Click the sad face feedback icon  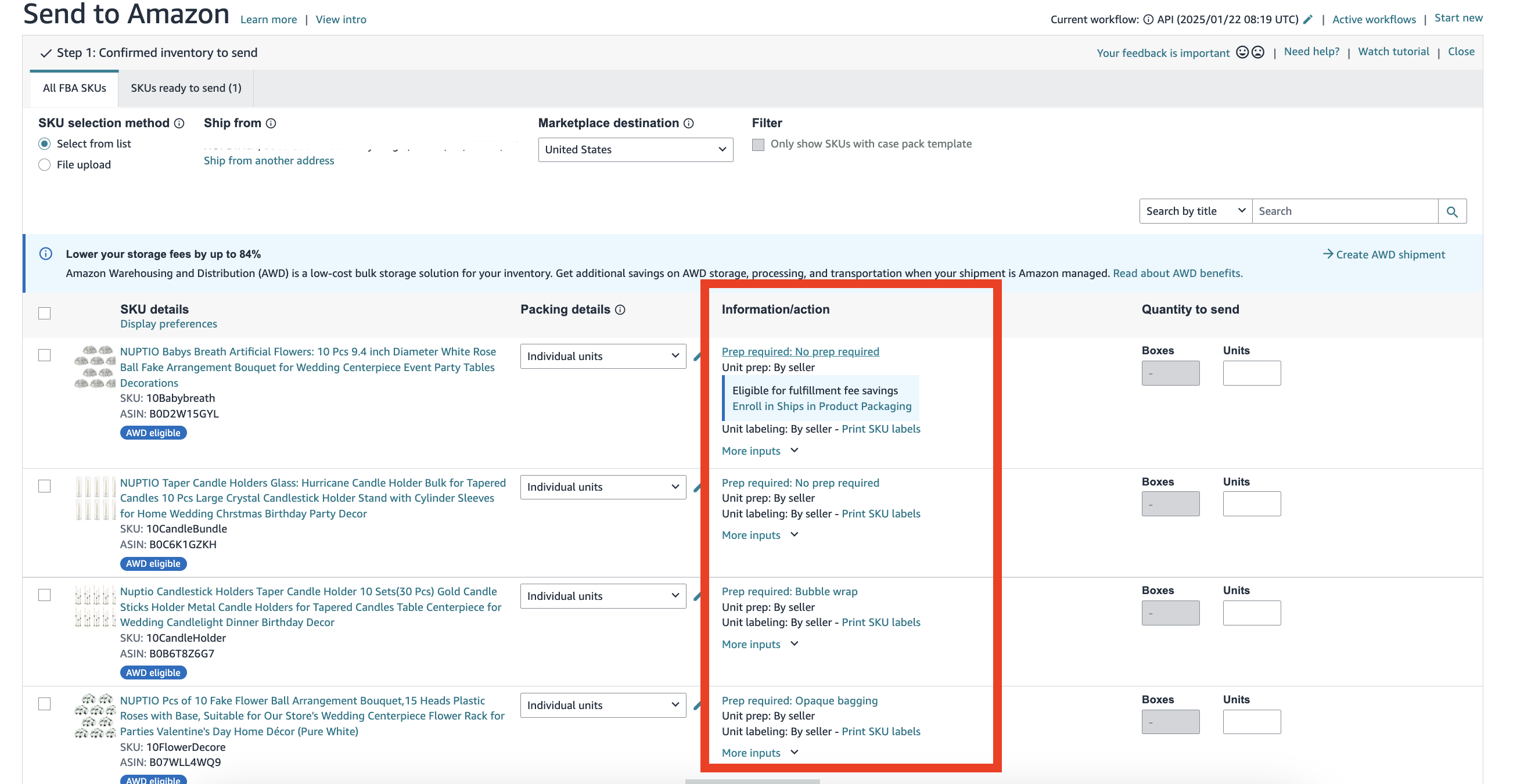tap(1258, 52)
